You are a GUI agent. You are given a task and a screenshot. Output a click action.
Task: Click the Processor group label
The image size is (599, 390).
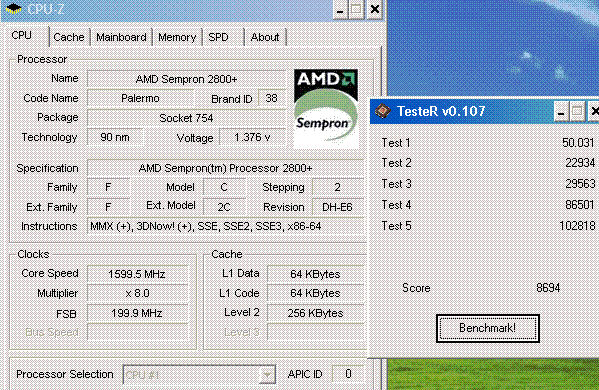(42, 59)
